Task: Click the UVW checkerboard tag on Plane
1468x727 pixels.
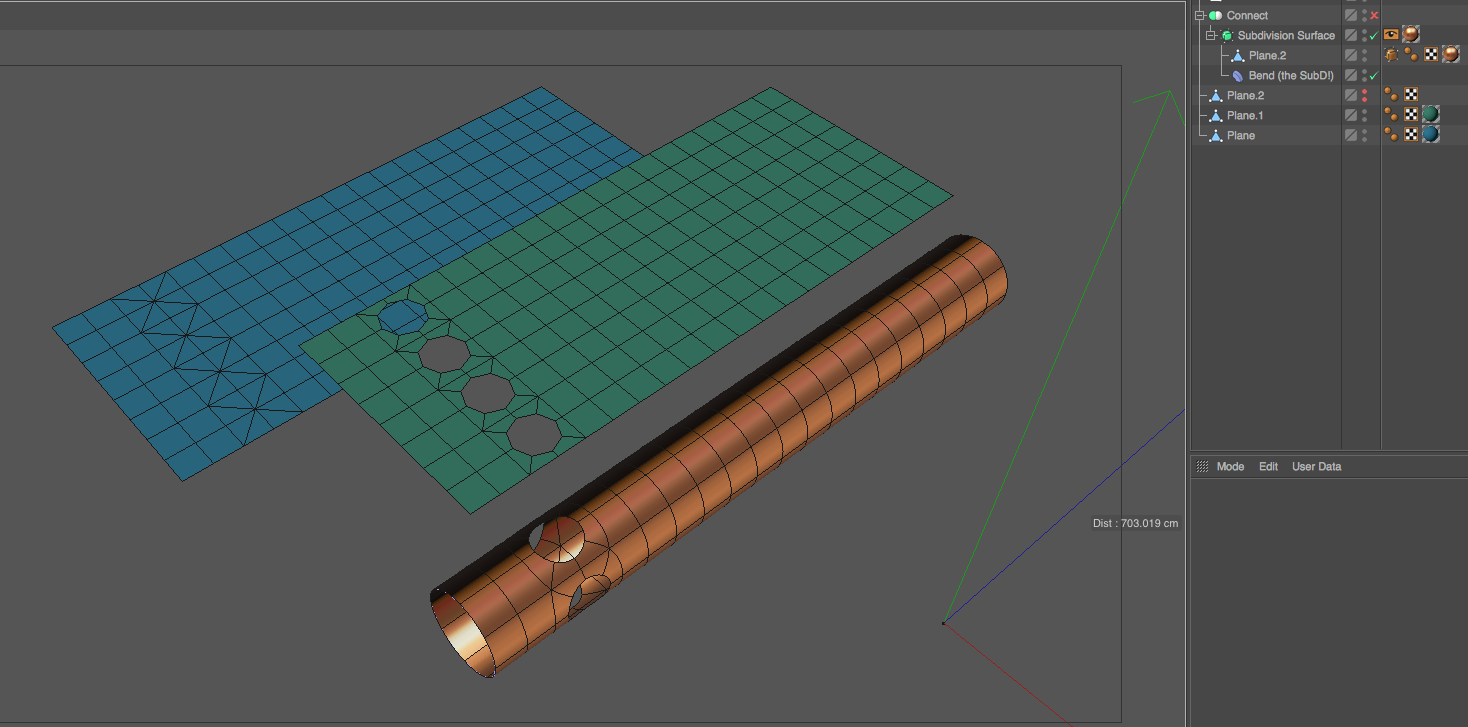Action: click(x=1411, y=135)
